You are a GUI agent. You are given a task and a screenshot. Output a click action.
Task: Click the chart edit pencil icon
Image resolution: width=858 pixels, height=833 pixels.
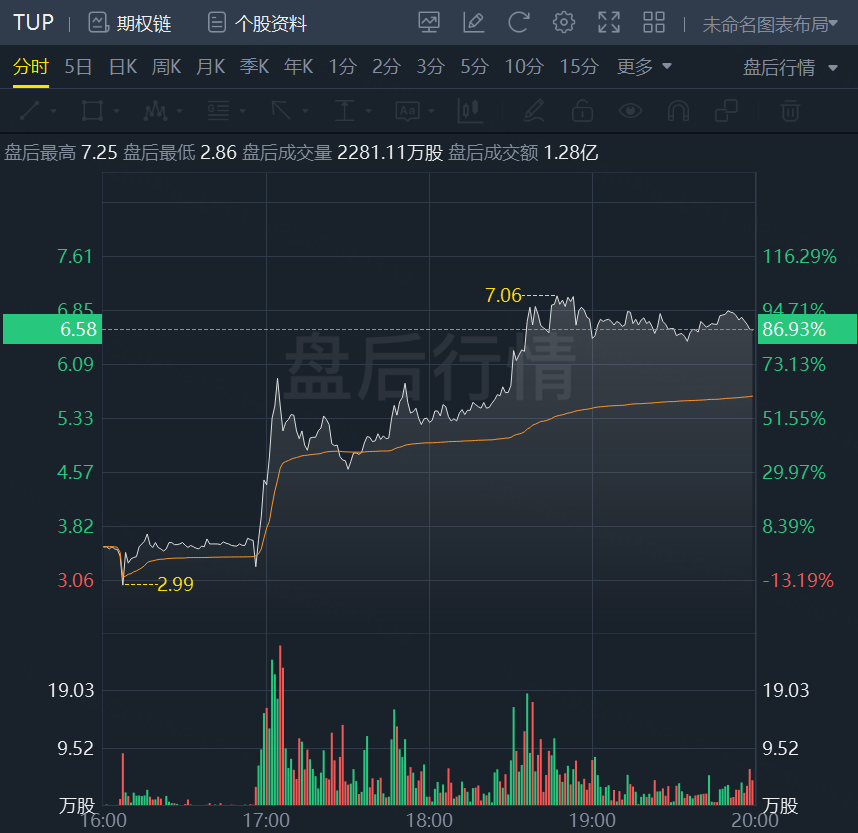coord(473,23)
